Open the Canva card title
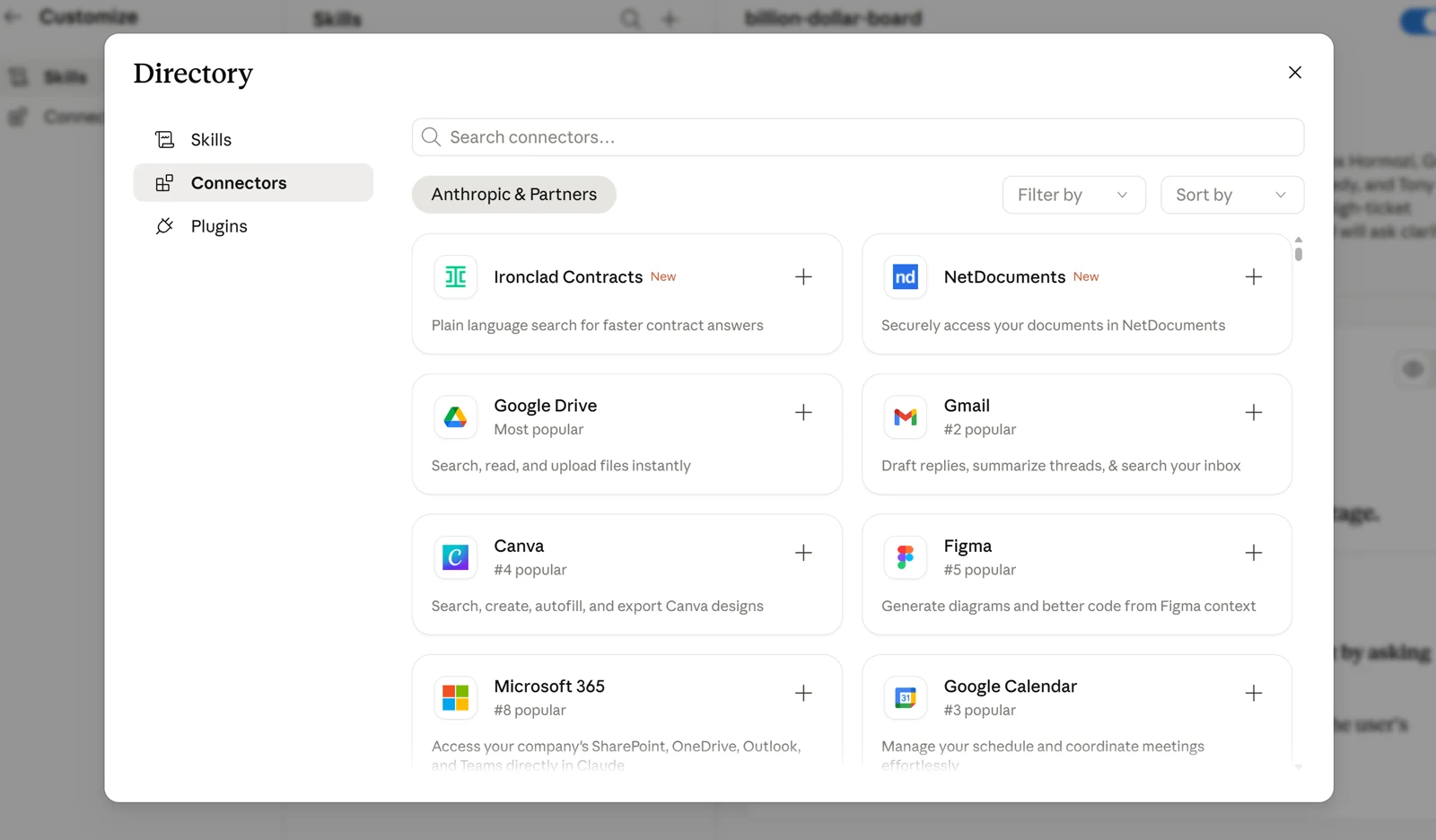Screen dimensions: 1436x840 [519, 546]
